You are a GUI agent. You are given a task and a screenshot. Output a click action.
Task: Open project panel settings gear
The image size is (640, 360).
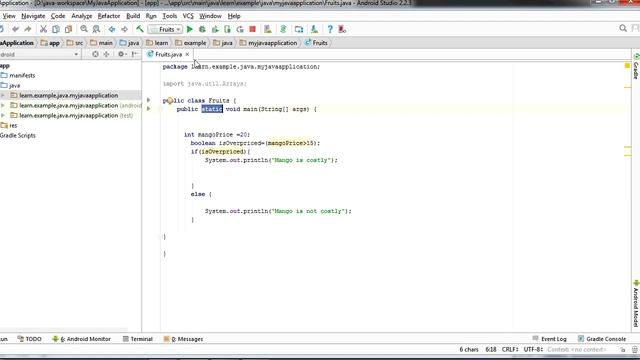(121, 54)
